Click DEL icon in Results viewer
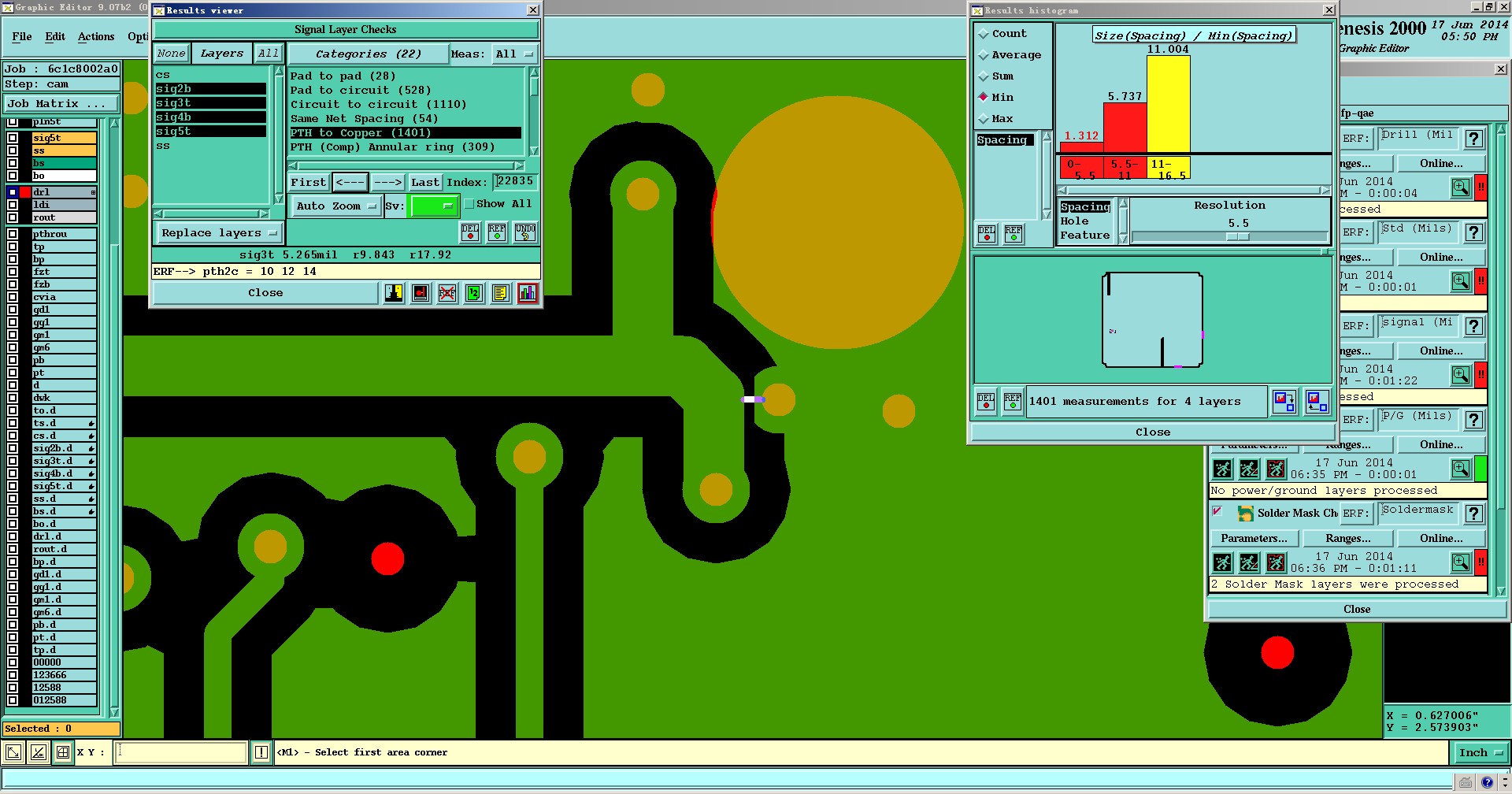Image resolution: width=1512 pixels, height=794 pixels. 470,232
